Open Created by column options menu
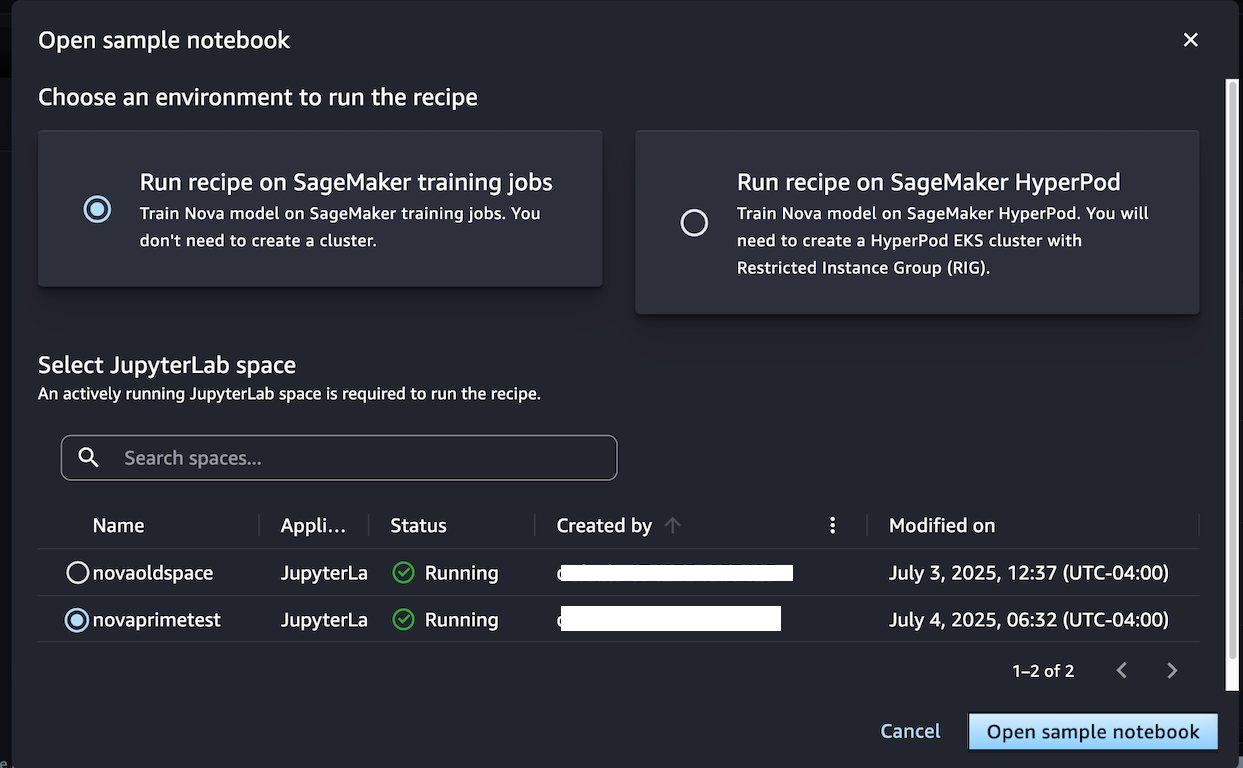The height and width of the screenshot is (768, 1243). point(832,525)
